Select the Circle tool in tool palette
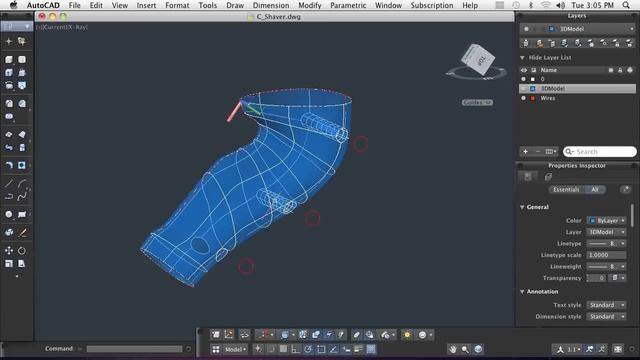640x360 pixels. tap(9, 214)
